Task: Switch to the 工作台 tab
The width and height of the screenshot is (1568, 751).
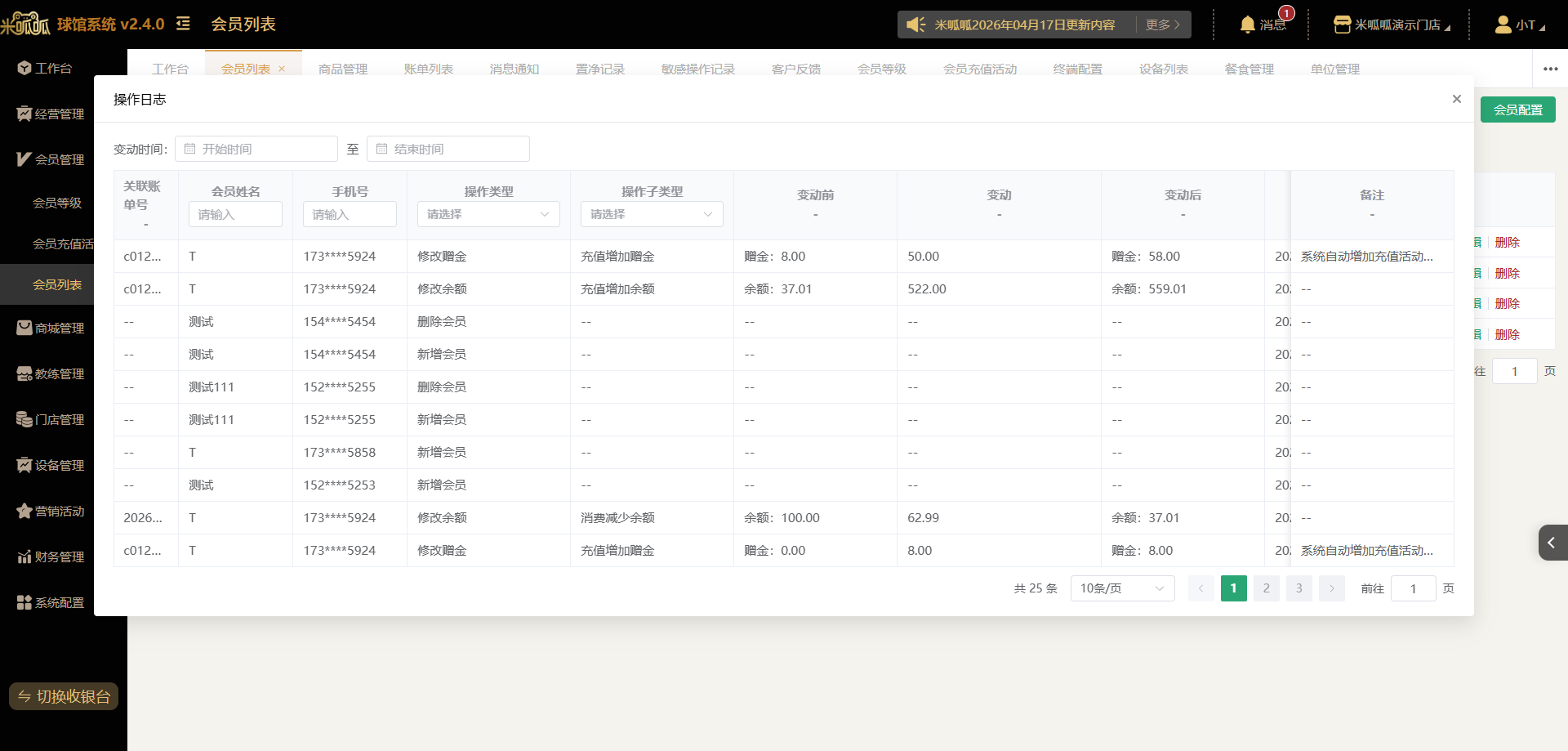Action: (170, 69)
